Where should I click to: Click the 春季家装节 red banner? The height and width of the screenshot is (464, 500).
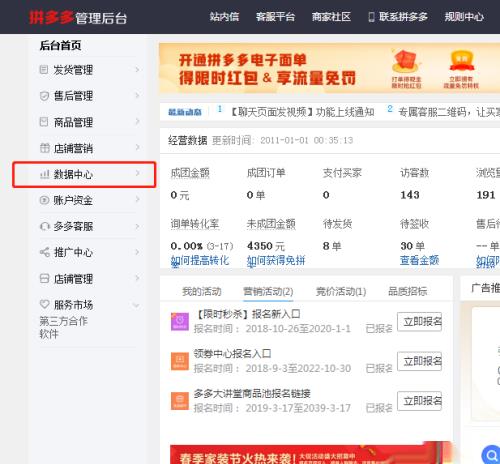(311, 454)
